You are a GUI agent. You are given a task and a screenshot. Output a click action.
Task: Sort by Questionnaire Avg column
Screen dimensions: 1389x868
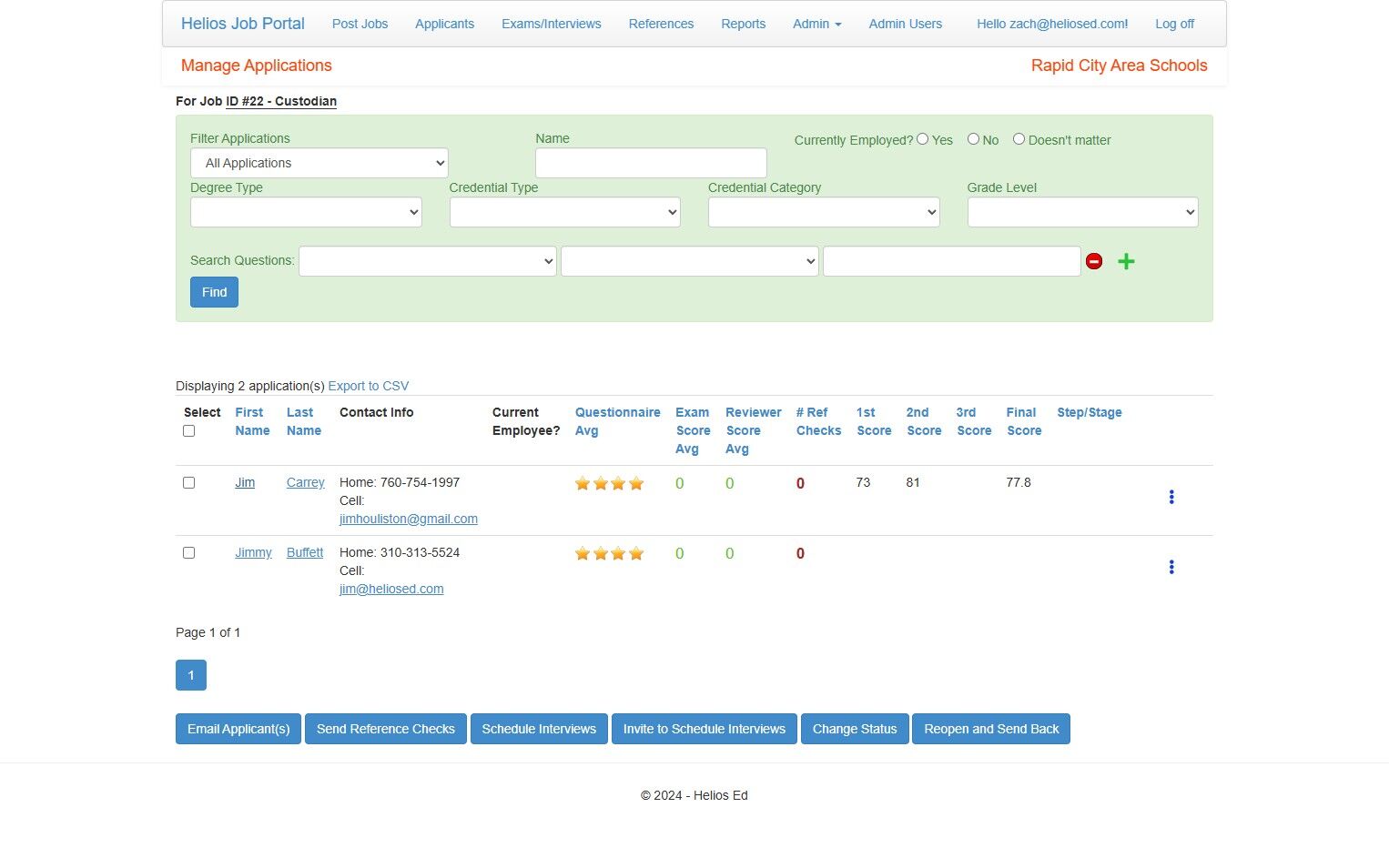pyautogui.click(x=617, y=421)
